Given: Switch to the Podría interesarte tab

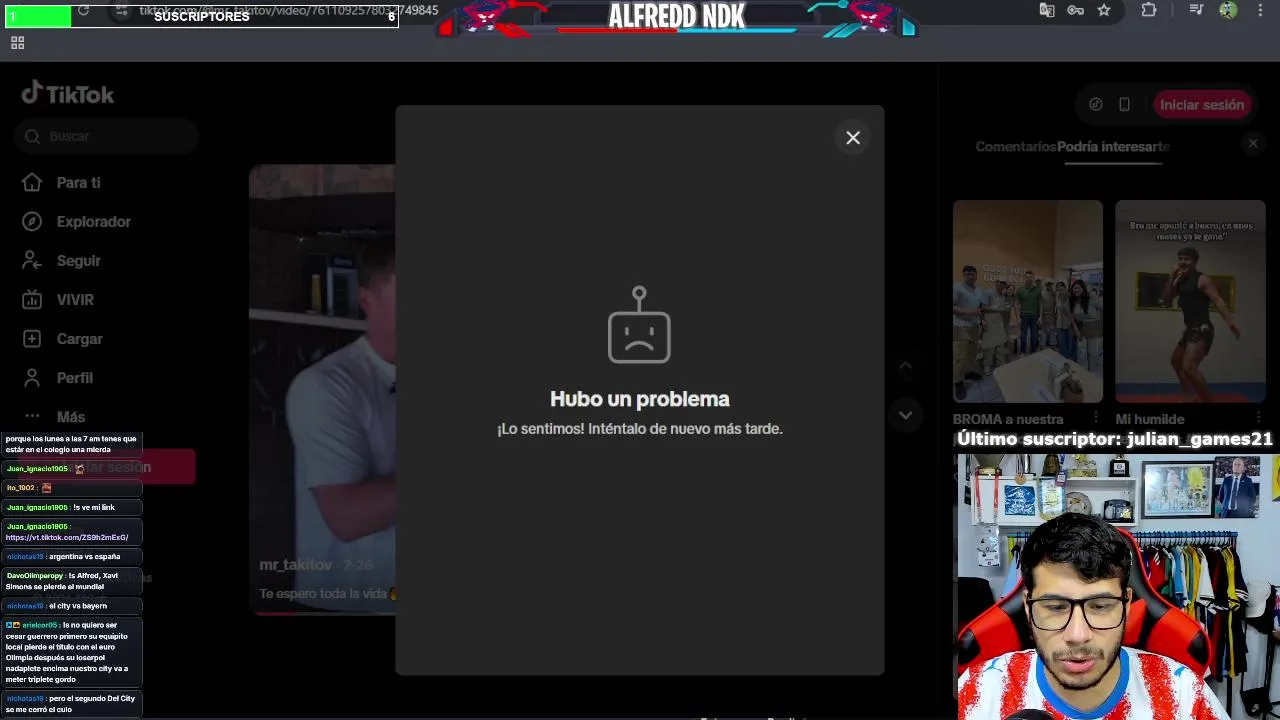Looking at the screenshot, I should tap(1113, 146).
